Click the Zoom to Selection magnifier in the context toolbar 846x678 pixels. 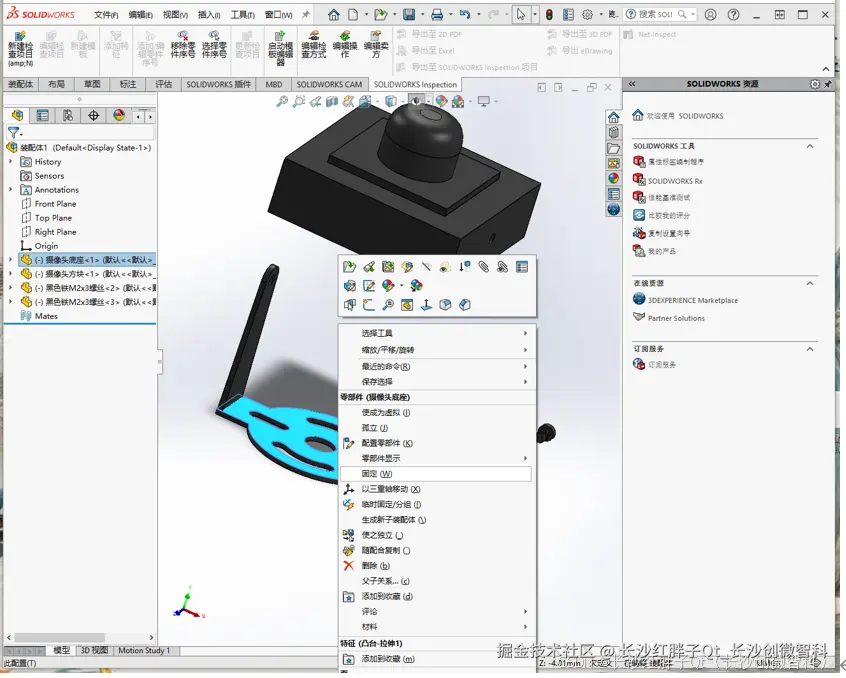point(387,305)
